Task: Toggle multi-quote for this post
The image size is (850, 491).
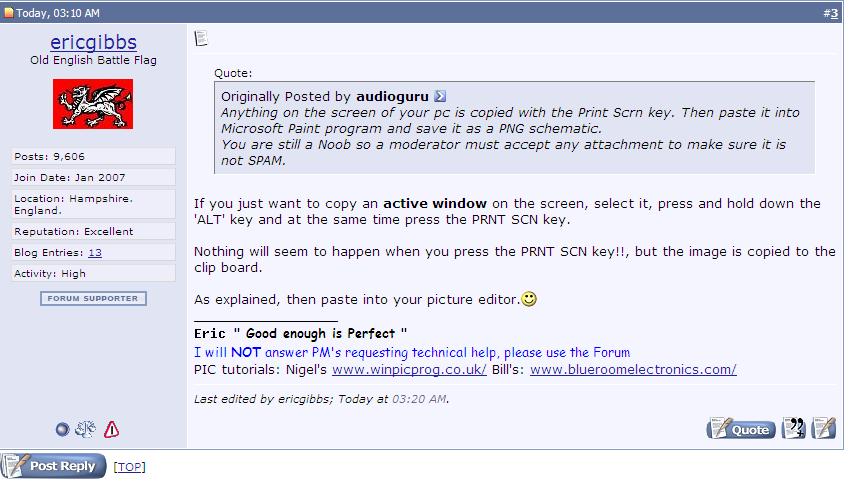Action: pyautogui.click(x=794, y=428)
